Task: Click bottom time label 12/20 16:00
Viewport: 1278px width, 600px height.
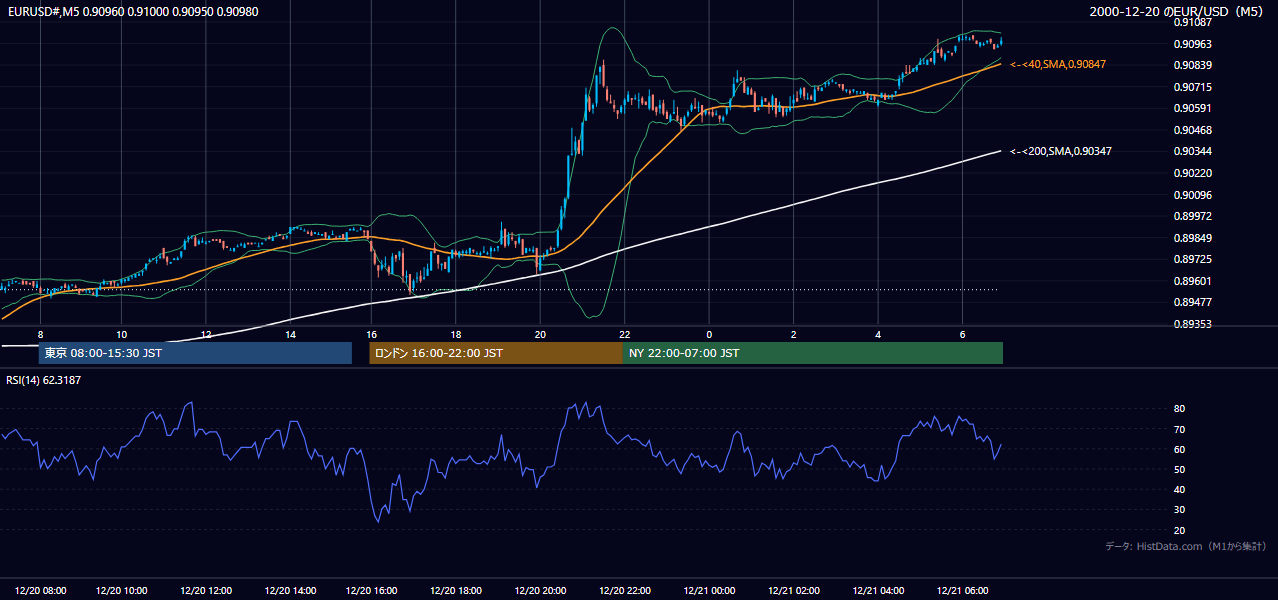Action: 371,590
